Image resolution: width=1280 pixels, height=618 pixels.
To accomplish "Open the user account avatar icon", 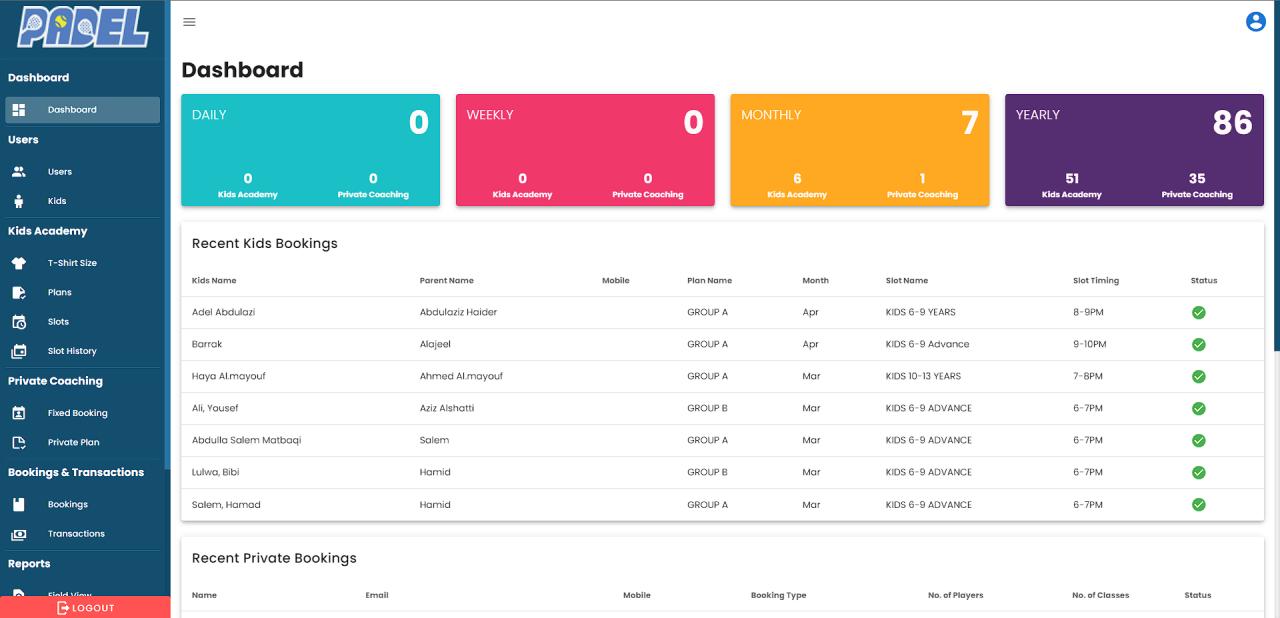I will [x=1256, y=21].
